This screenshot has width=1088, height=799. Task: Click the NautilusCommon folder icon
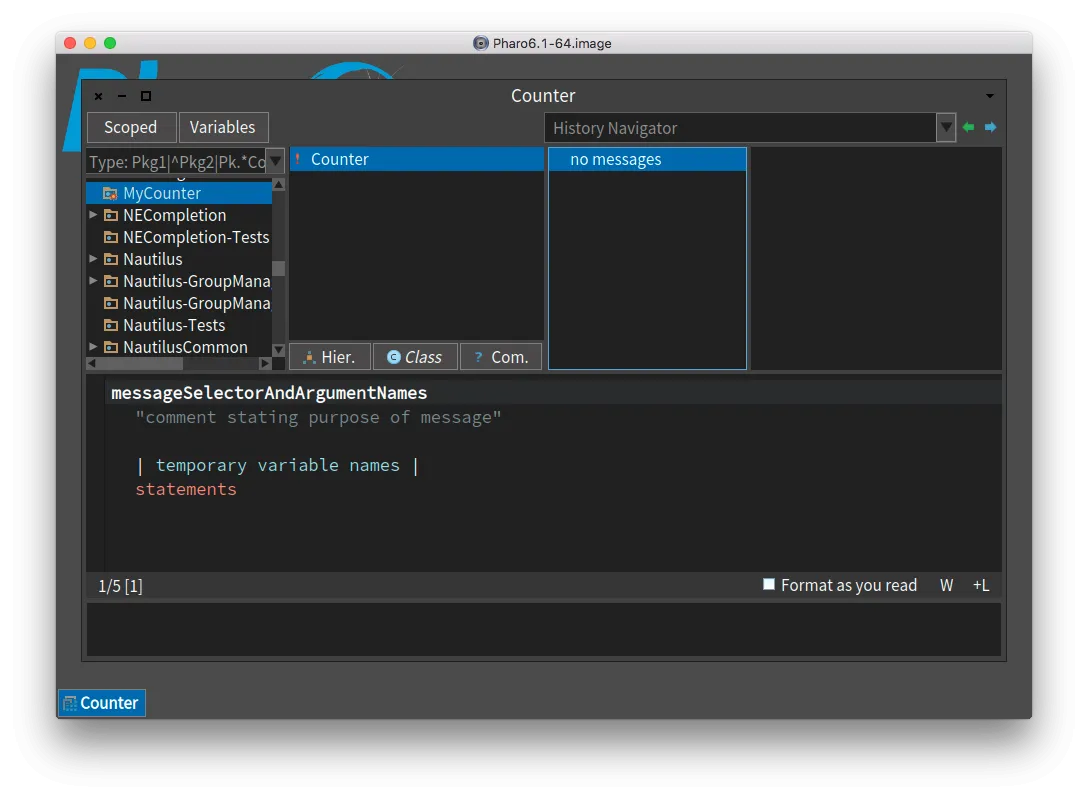coord(110,347)
